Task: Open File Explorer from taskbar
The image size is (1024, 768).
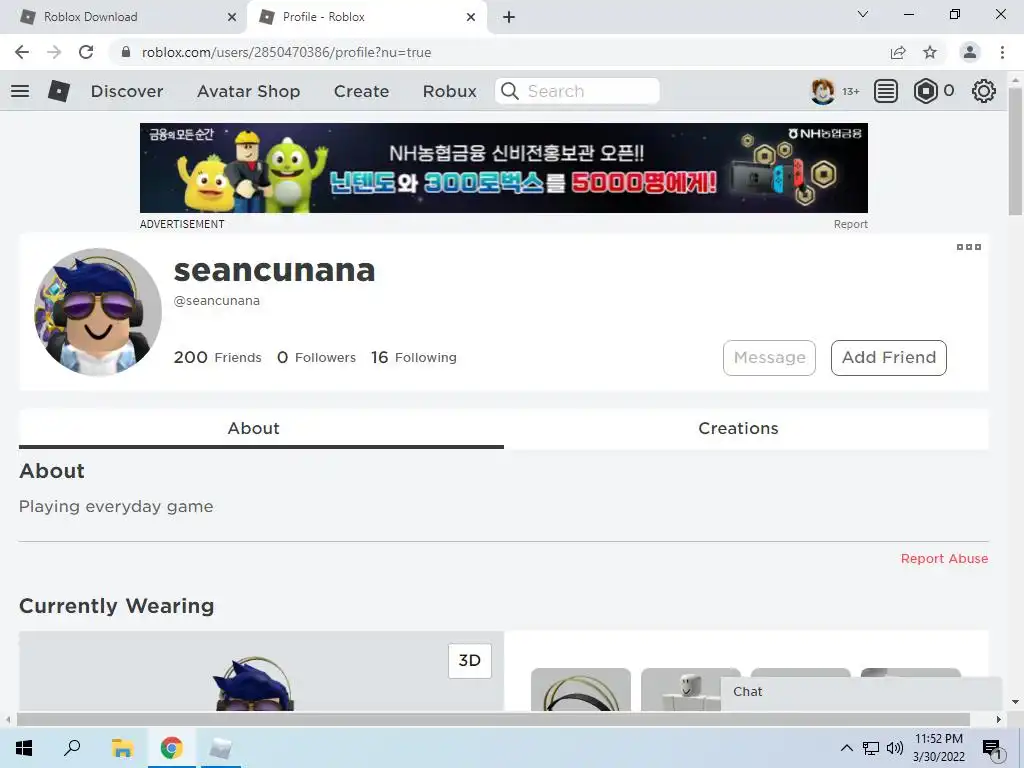Action: coord(122,748)
